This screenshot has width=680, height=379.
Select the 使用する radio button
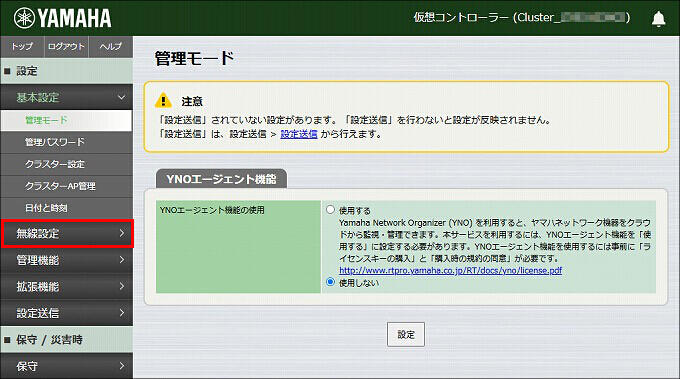(330, 210)
